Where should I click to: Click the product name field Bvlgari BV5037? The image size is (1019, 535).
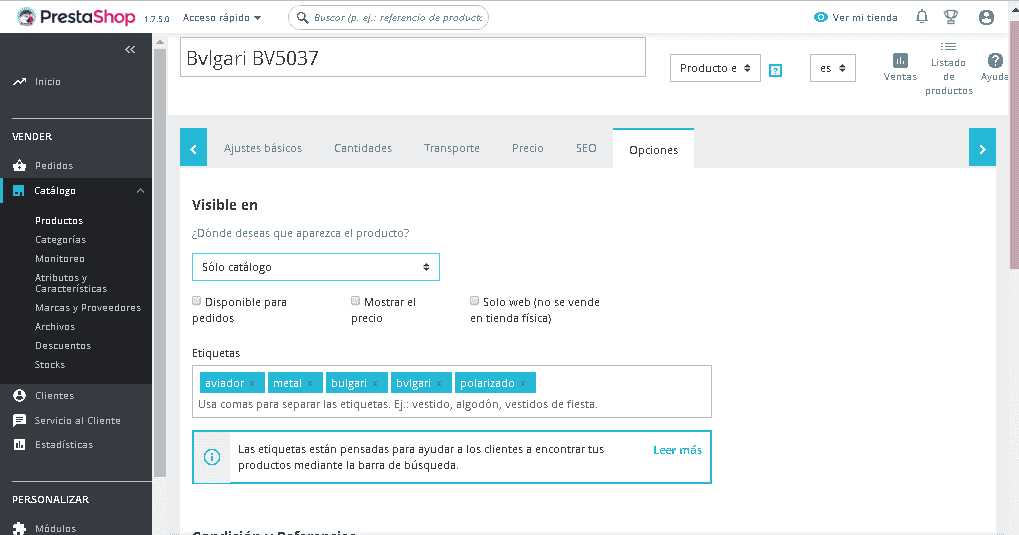413,58
